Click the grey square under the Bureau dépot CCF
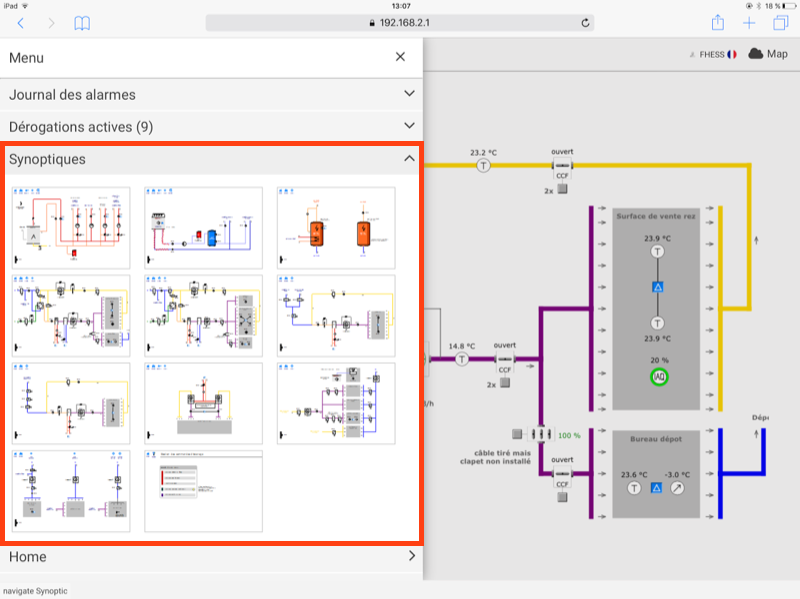The width and height of the screenshot is (800, 599). [x=562, y=497]
